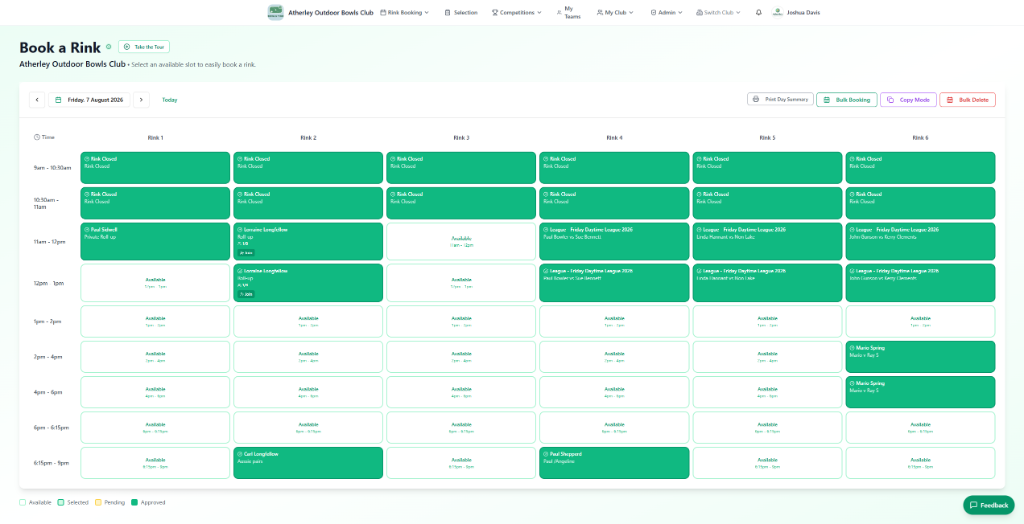Click status icon on Mario Spring 2pm booking
Screen dimensions: 1024x524
pos(852,348)
